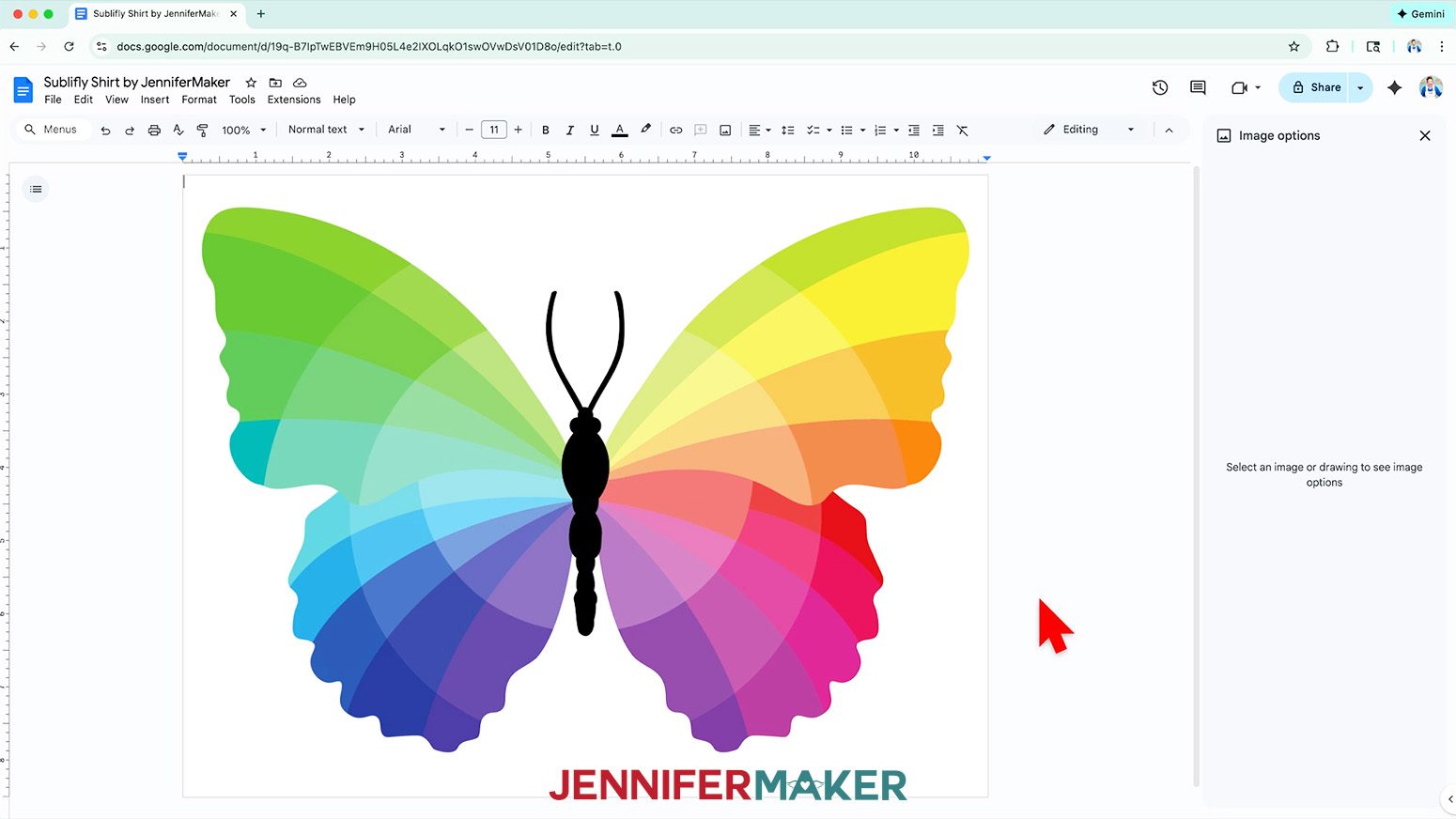Open Gemini sparkle icon in Docs
Screen dimensions: 1456x819
[x=1395, y=87]
